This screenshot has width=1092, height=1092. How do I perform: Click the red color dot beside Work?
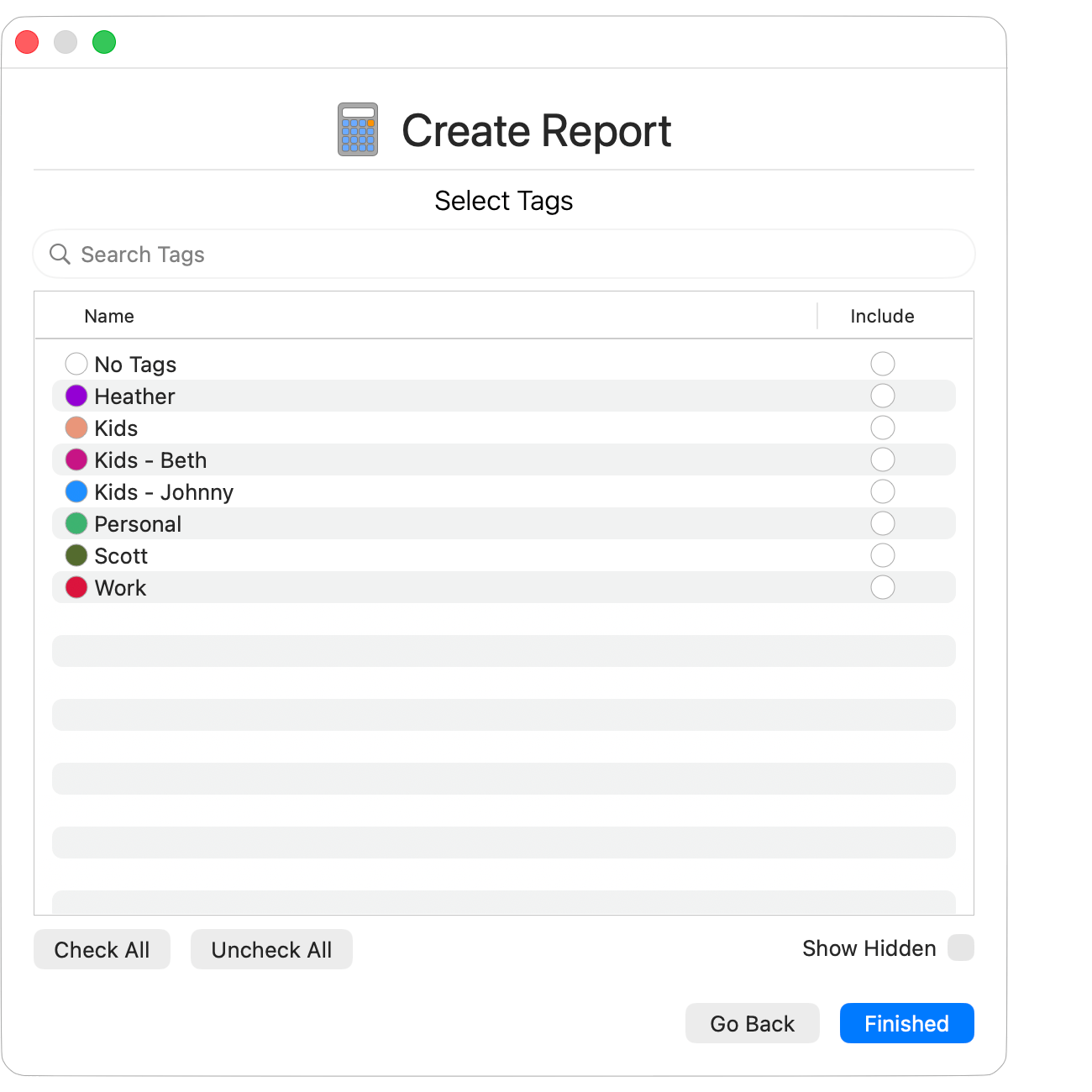point(76,587)
